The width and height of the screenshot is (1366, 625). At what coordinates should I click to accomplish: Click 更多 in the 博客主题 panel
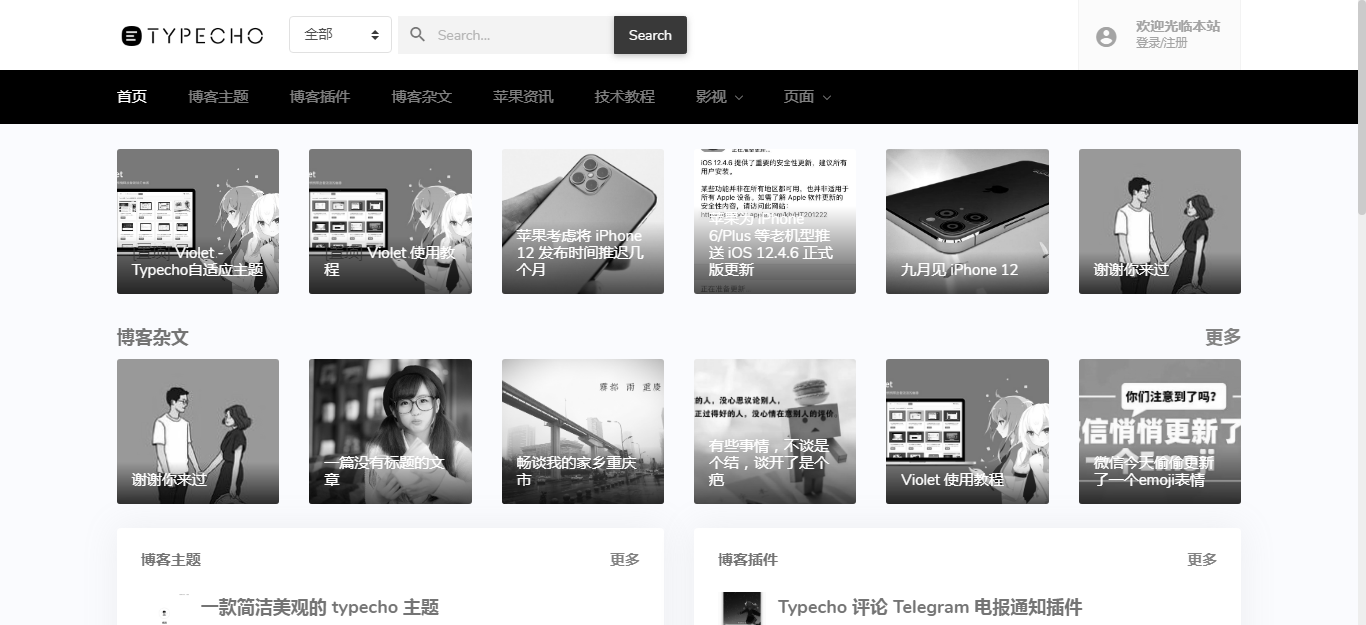click(625, 560)
